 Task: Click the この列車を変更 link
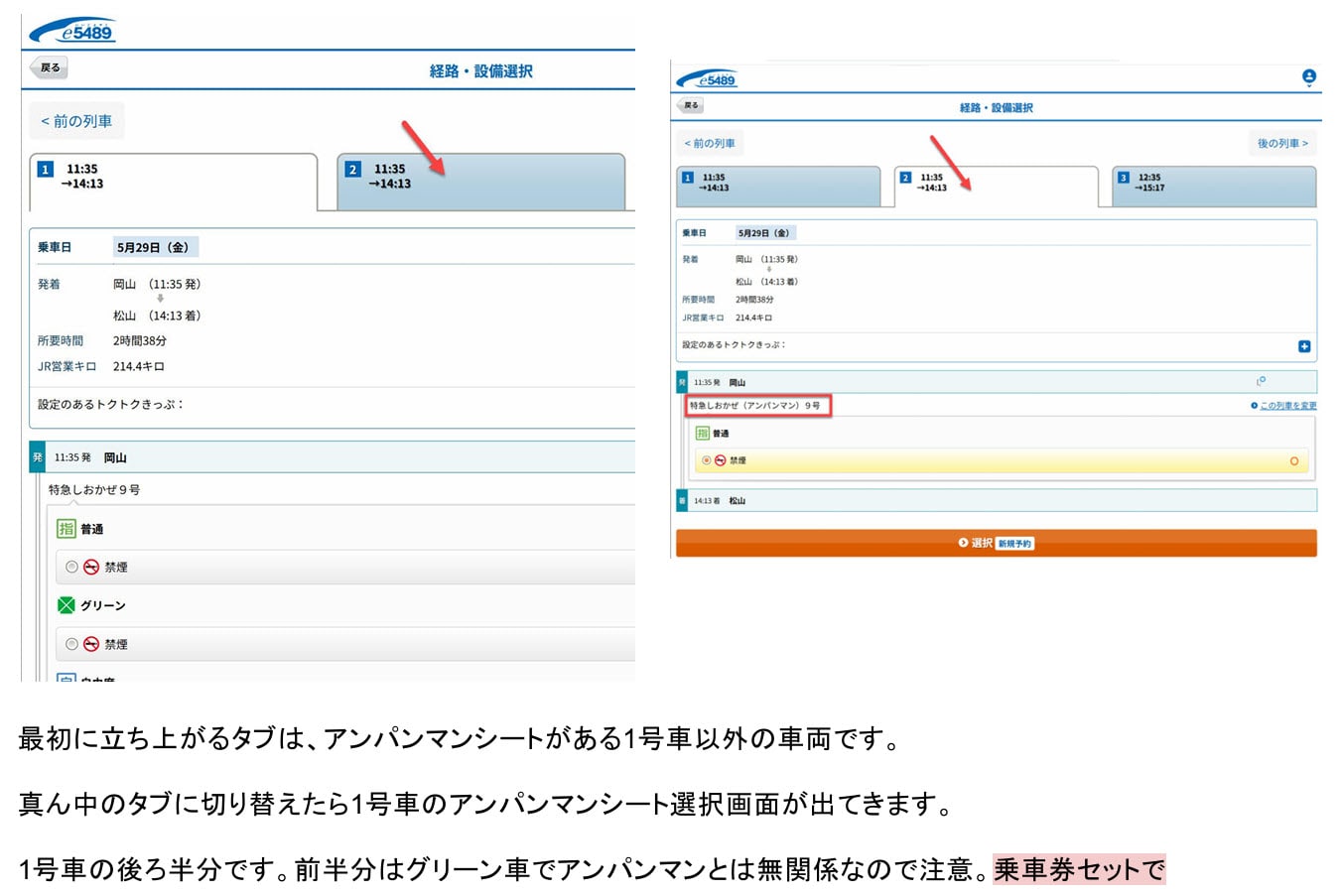coord(1287,406)
